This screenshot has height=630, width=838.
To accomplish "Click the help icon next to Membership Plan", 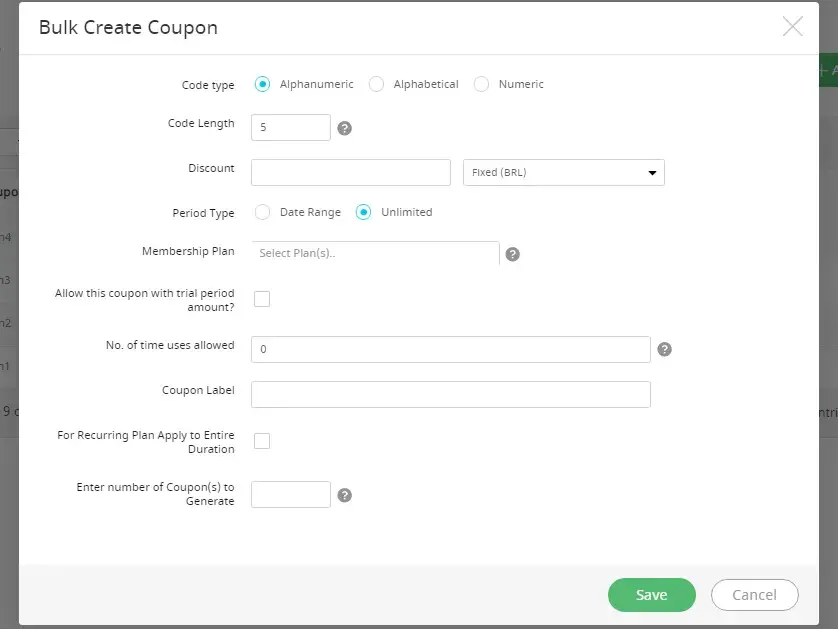I will click(512, 254).
